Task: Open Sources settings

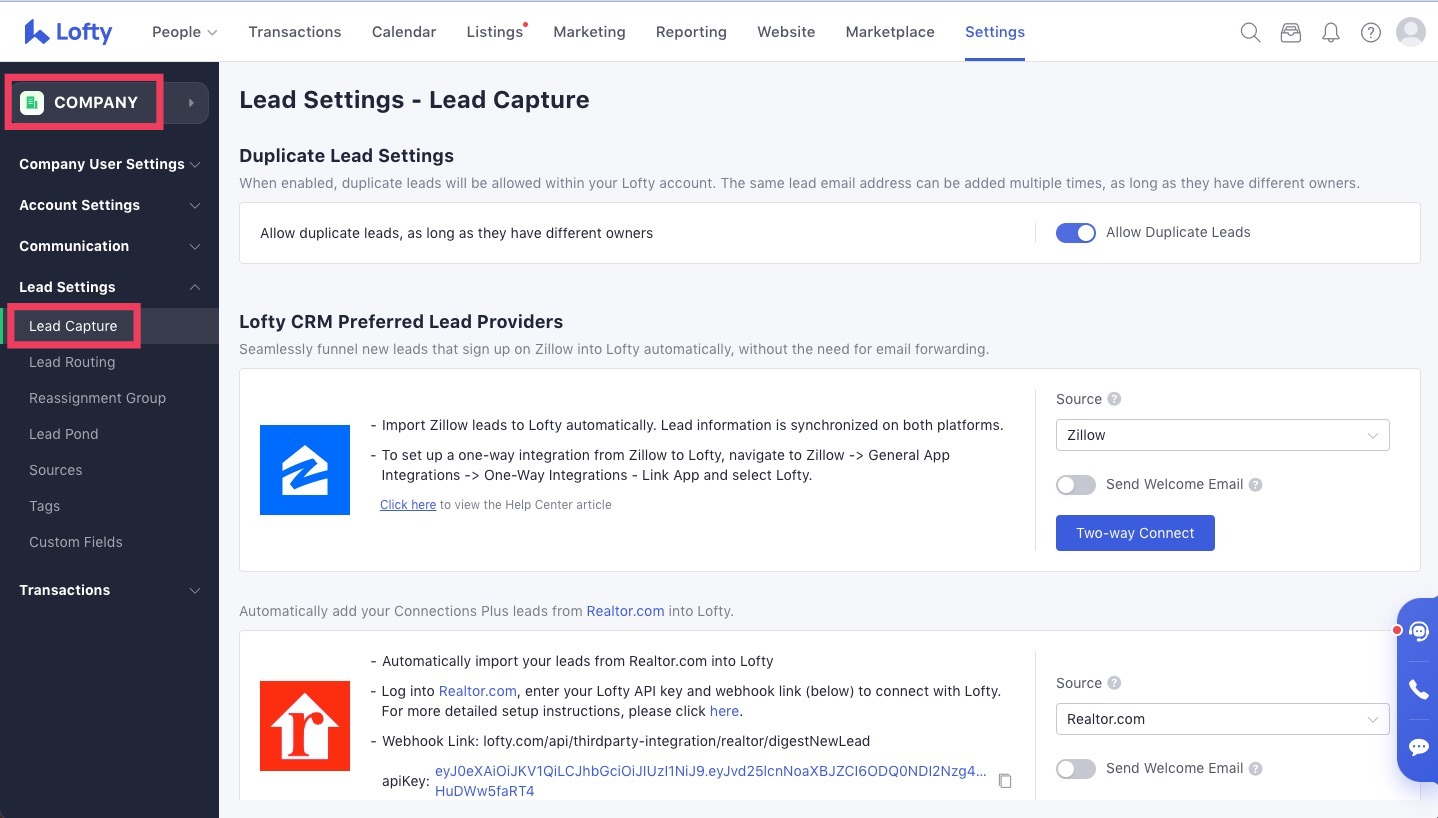Action: 56,470
